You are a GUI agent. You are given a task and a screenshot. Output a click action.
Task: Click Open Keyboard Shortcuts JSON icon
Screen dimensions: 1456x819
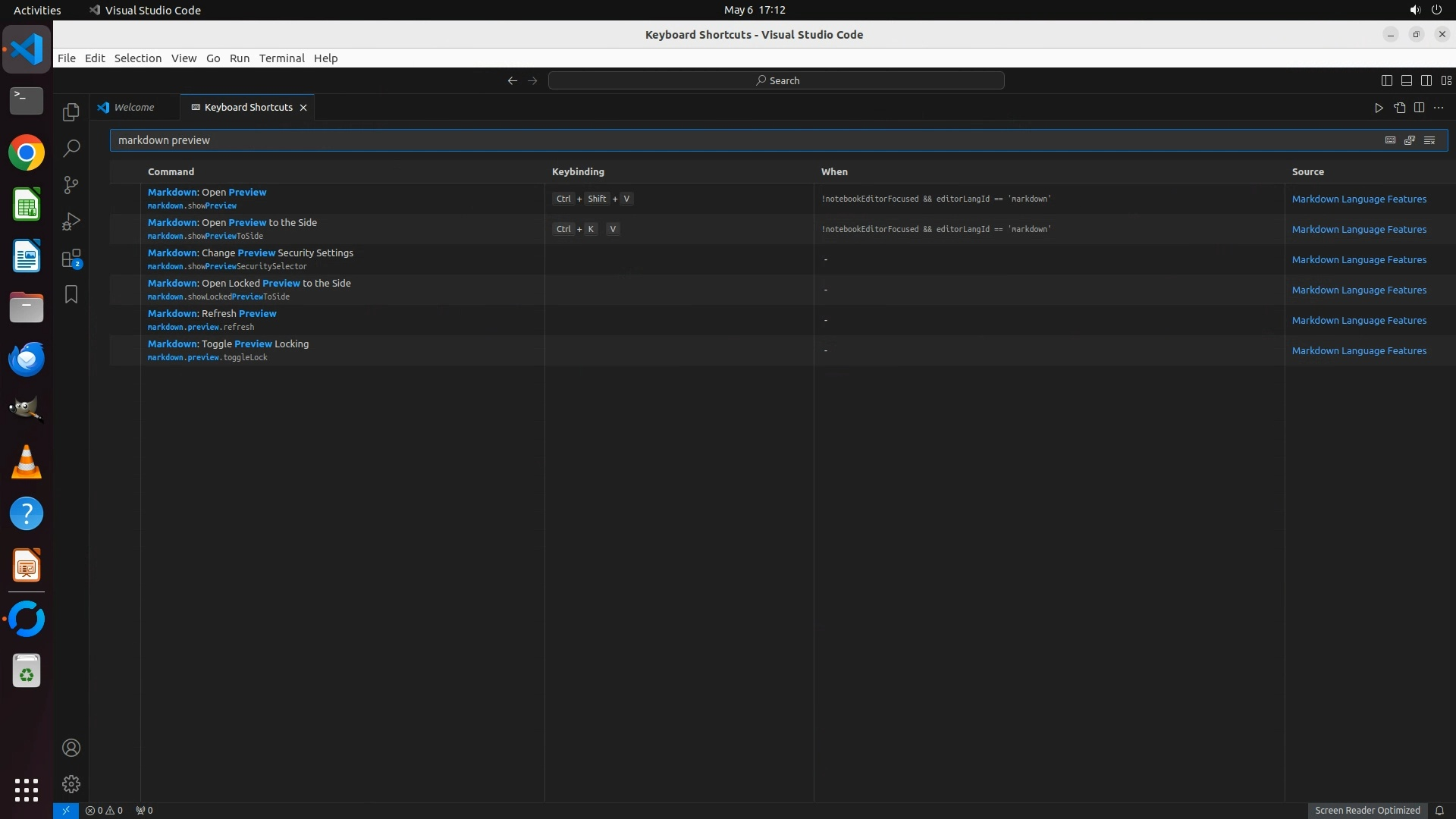(1399, 108)
